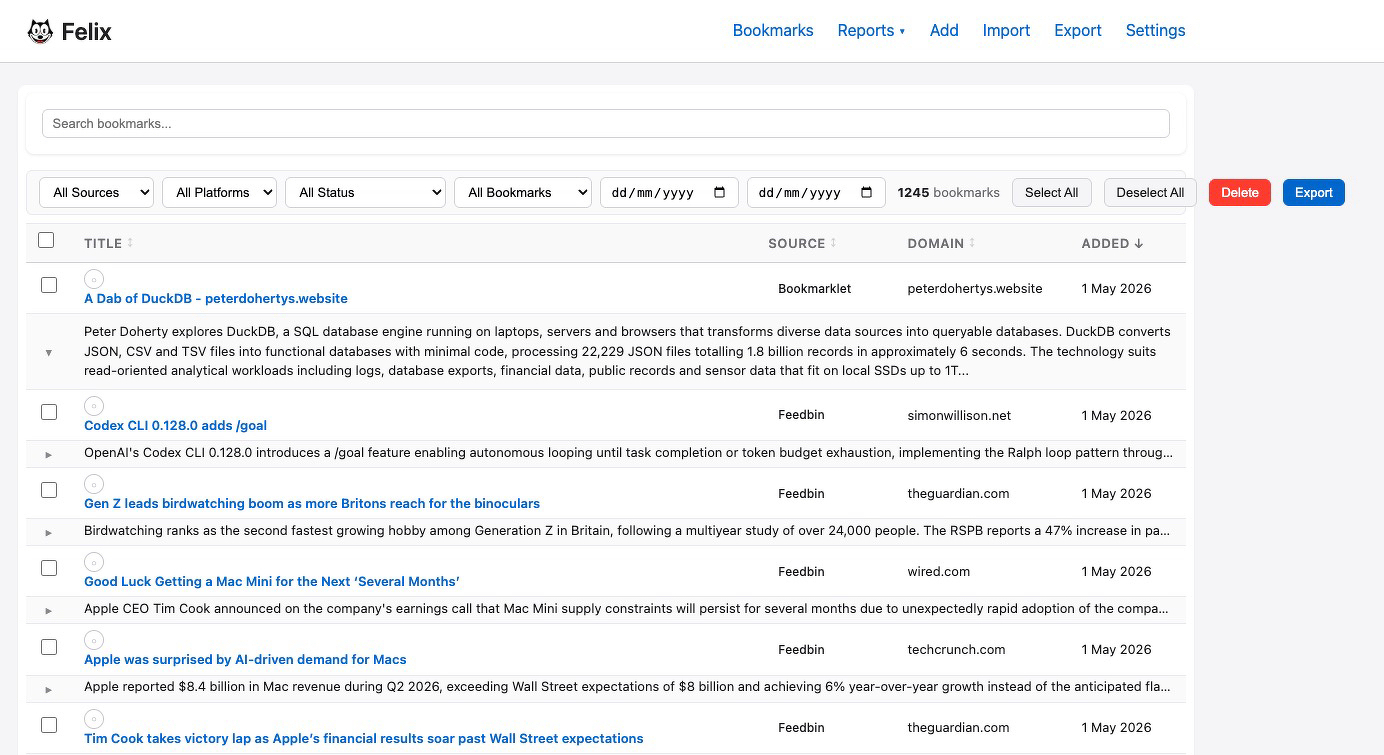Click the 'wired.com' domain cell
The width and height of the screenshot is (1384, 755).
939,571
